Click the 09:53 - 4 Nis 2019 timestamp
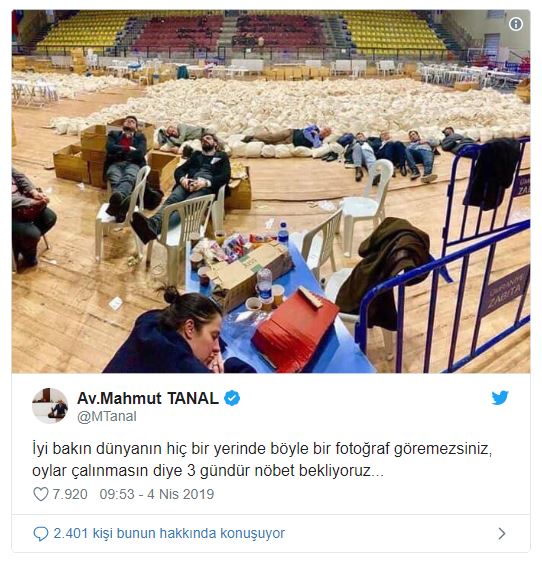The height and width of the screenshot is (564, 542). [156, 494]
